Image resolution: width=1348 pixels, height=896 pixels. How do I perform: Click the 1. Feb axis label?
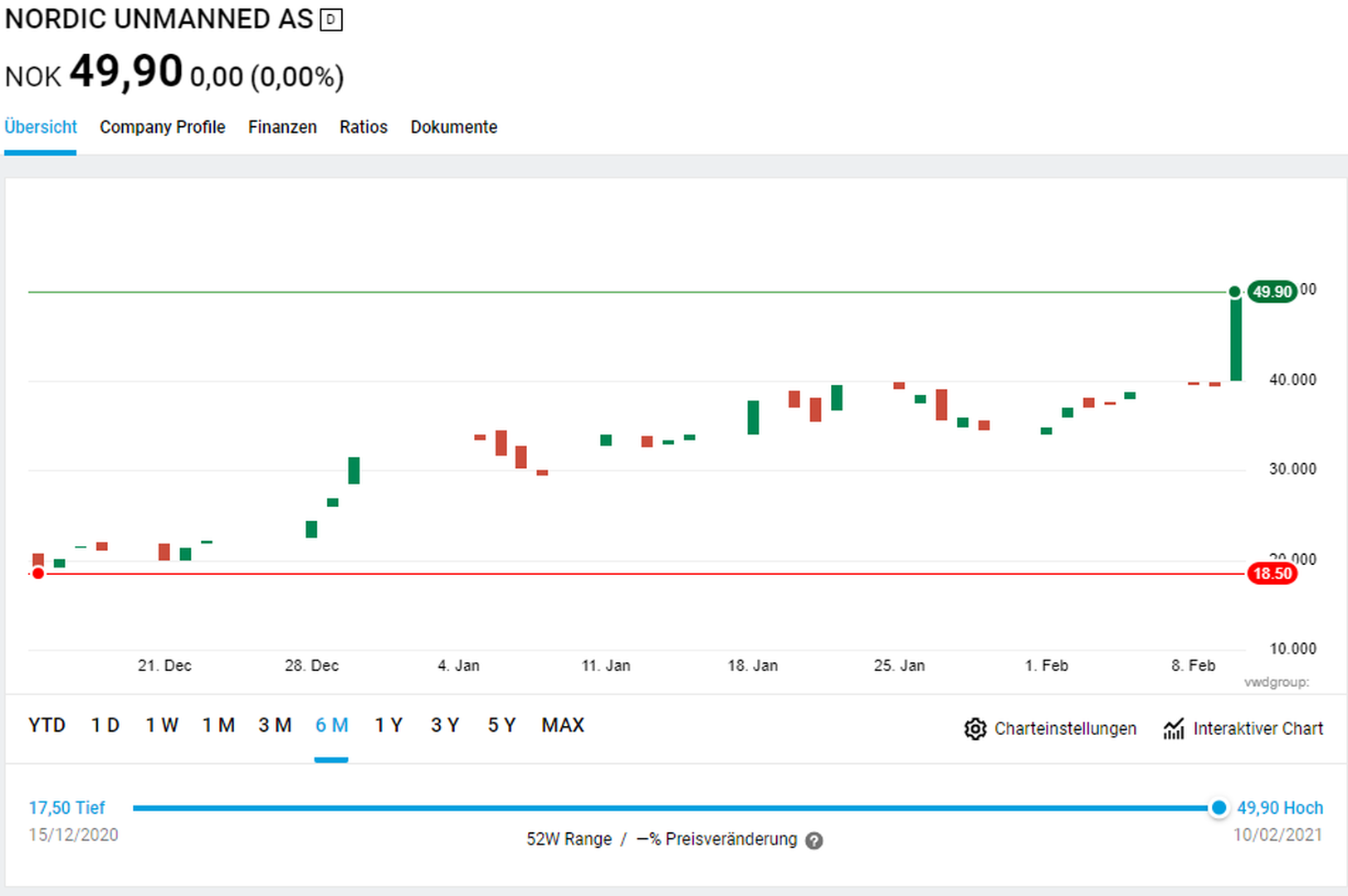[x=1047, y=665]
